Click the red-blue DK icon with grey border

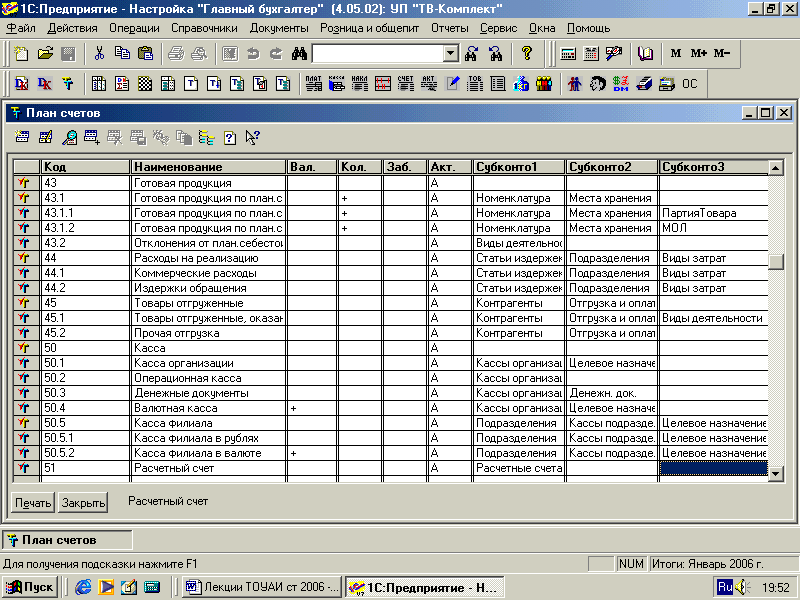click(21, 84)
